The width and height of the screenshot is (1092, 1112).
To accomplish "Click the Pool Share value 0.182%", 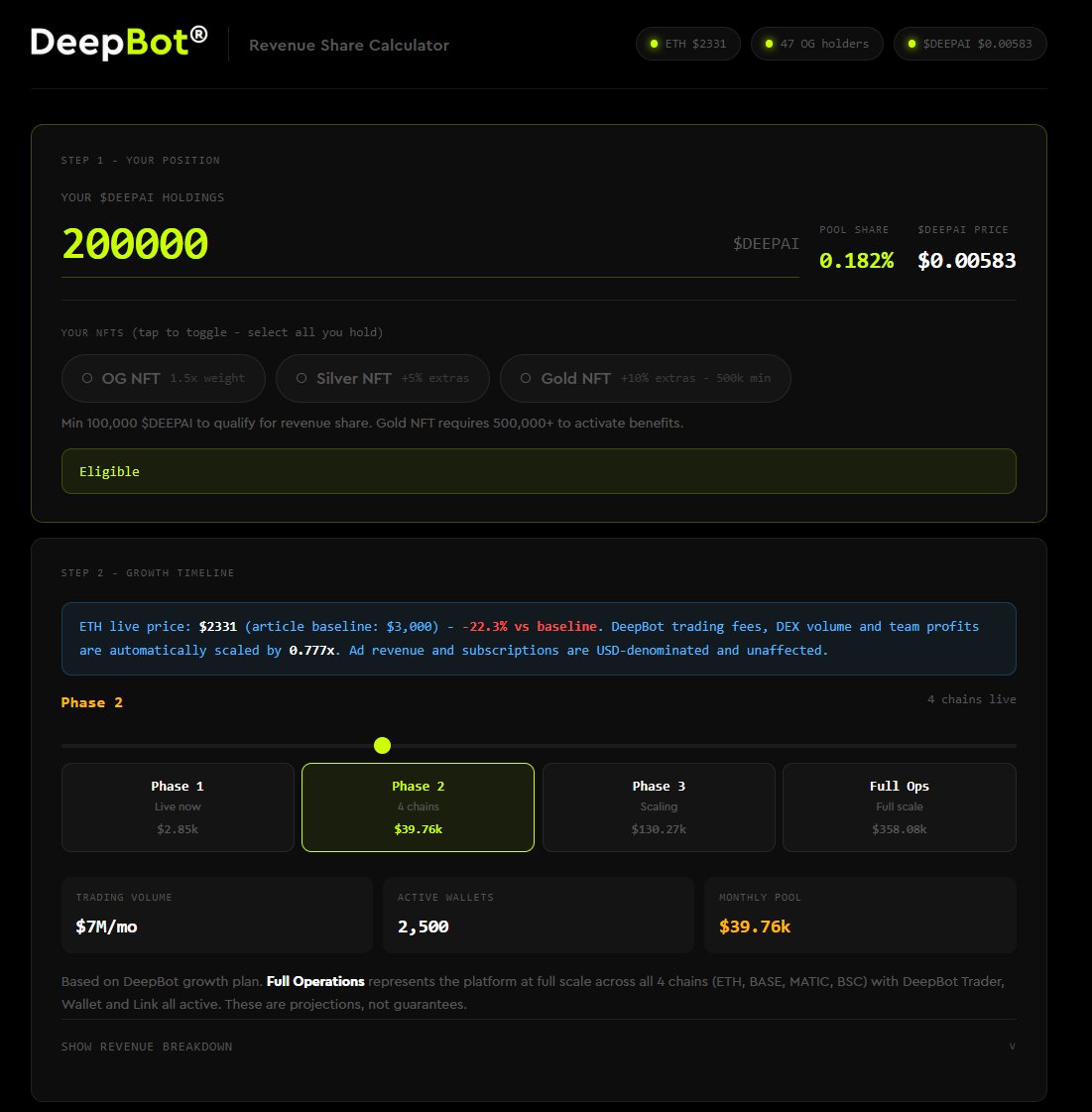I will click(856, 261).
